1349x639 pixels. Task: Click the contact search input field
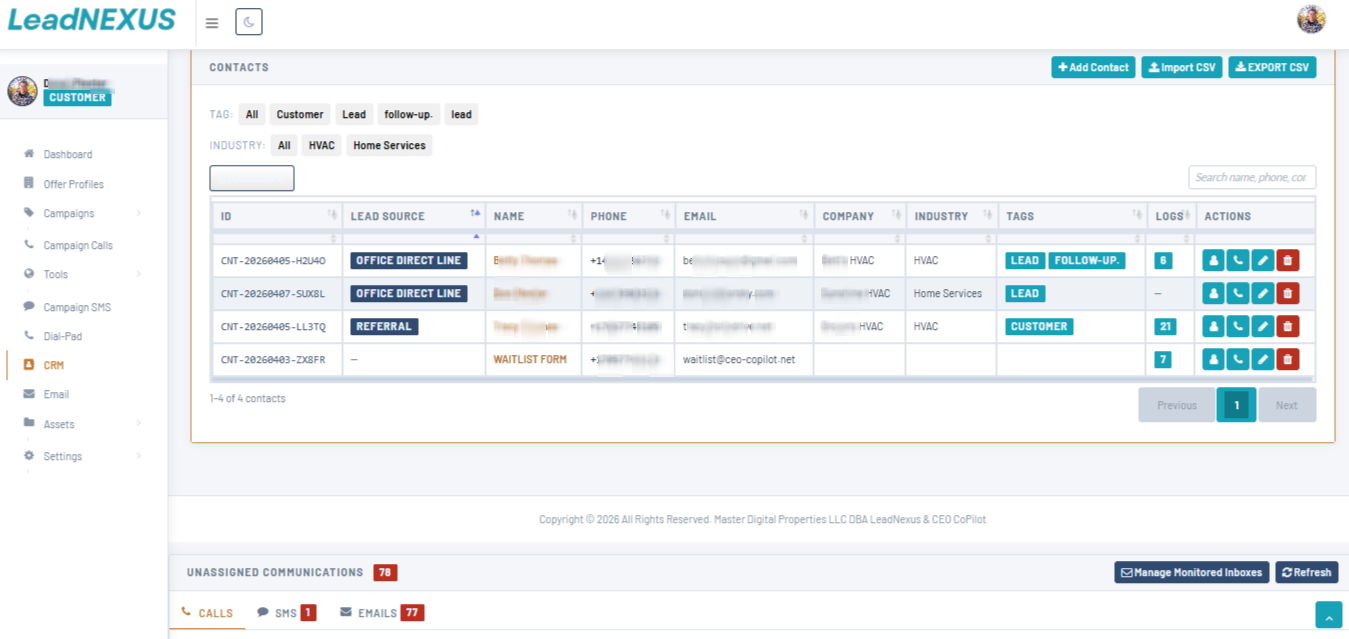pos(1251,177)
